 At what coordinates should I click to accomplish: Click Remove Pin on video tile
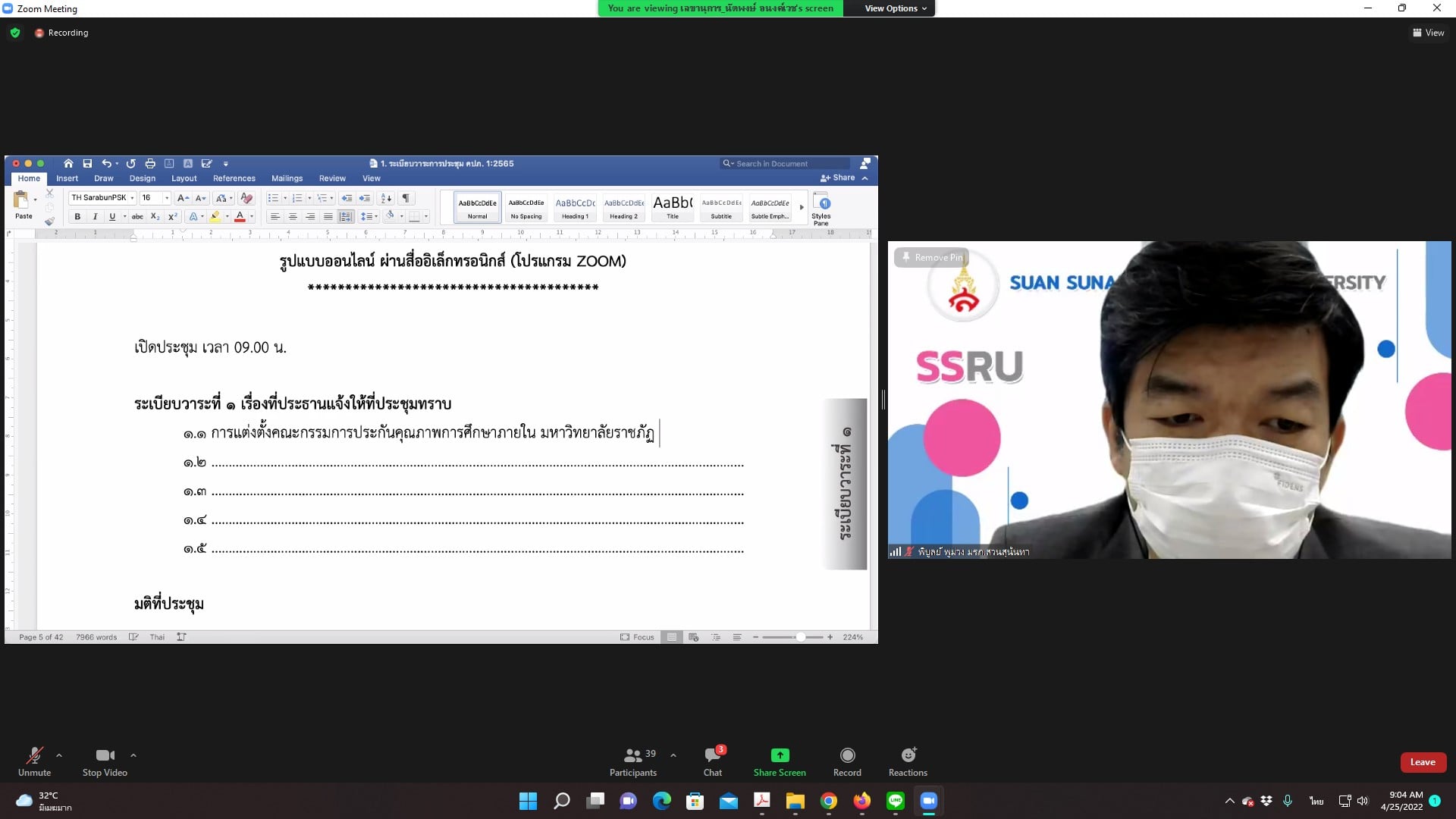coord(931,258)
